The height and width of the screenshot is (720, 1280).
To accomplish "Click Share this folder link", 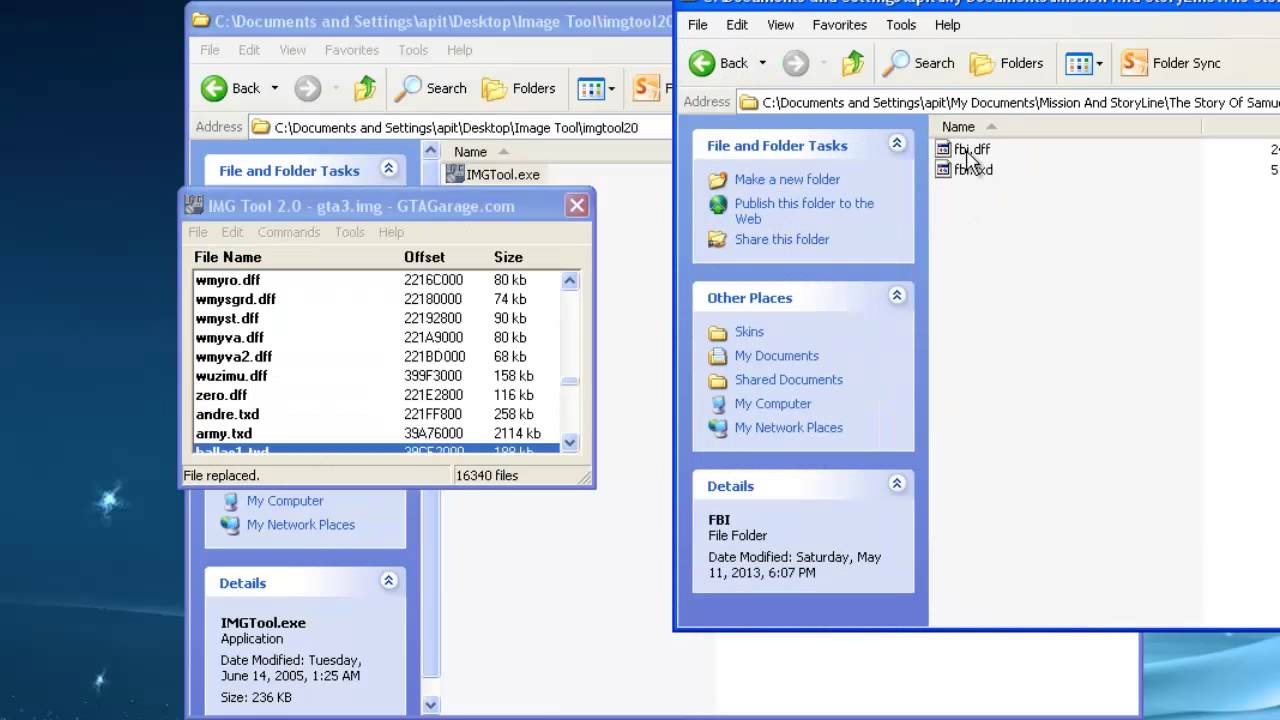I will coord(782,239).
